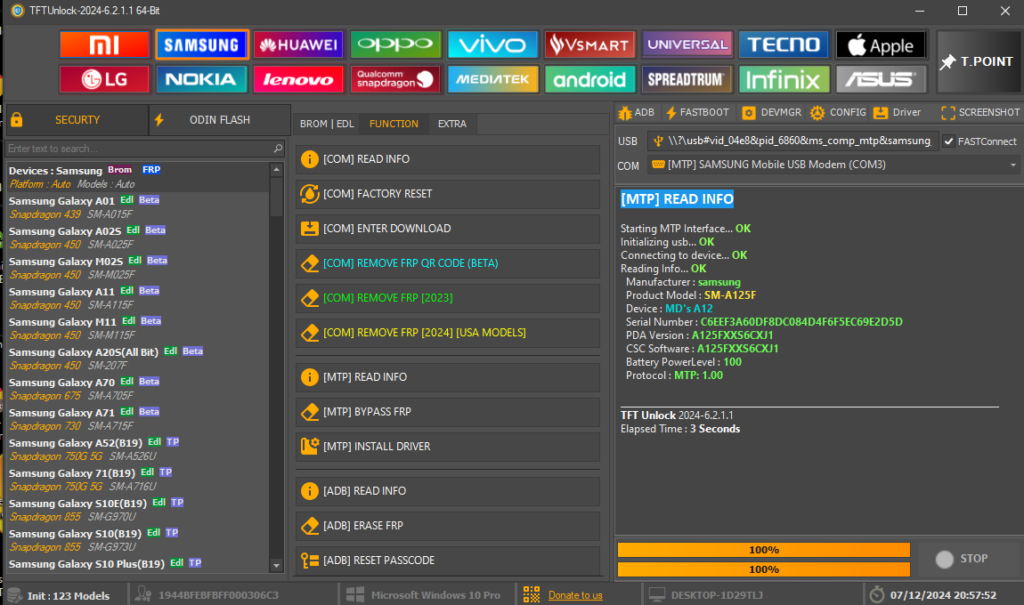Switch to the FUNCTION tab
This screenshot has height=605, width=1024.
[x=394, y=123]
